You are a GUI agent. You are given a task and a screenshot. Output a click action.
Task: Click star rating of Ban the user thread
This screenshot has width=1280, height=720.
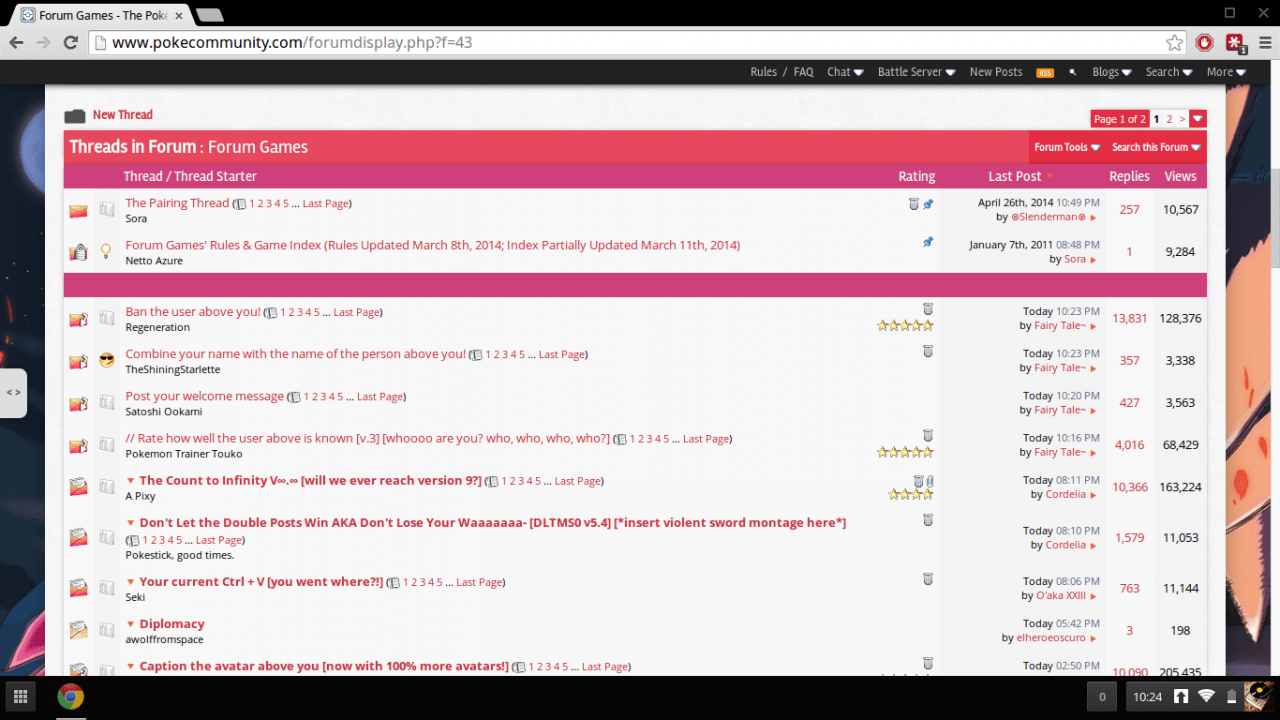[905, 326]
